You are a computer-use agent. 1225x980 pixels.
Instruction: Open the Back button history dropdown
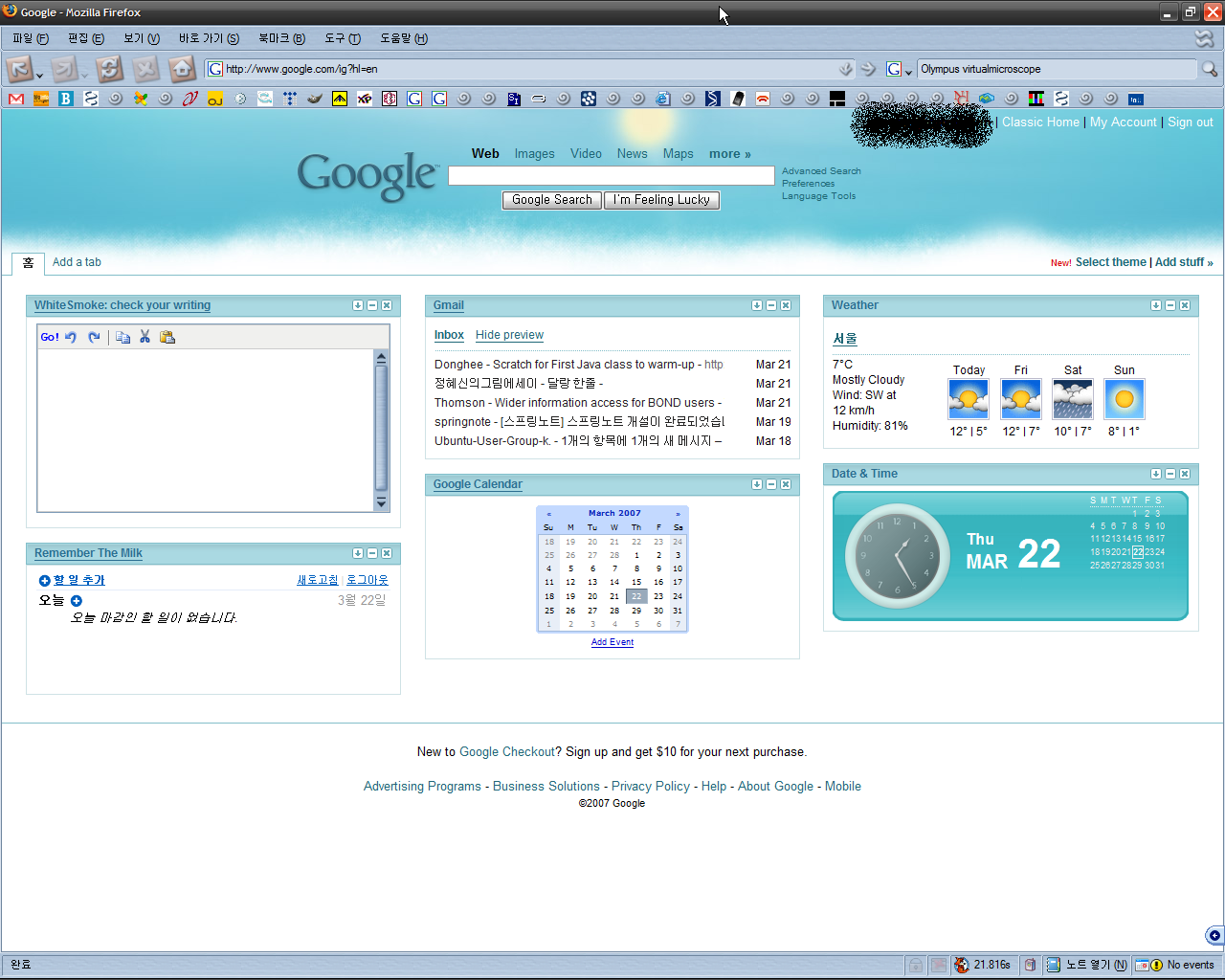coord(39,75)
